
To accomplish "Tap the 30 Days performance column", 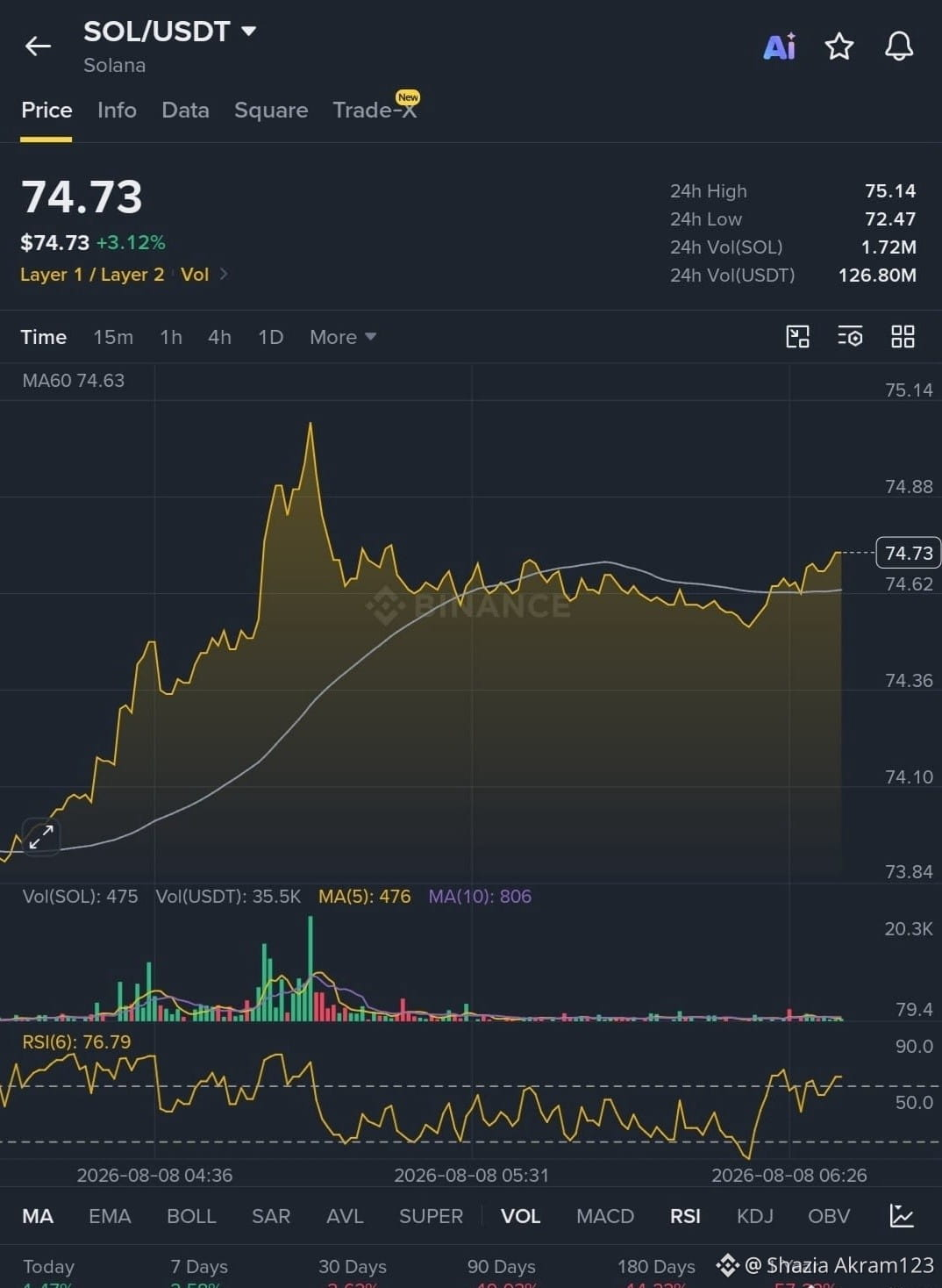I will tap(353, 1272).
